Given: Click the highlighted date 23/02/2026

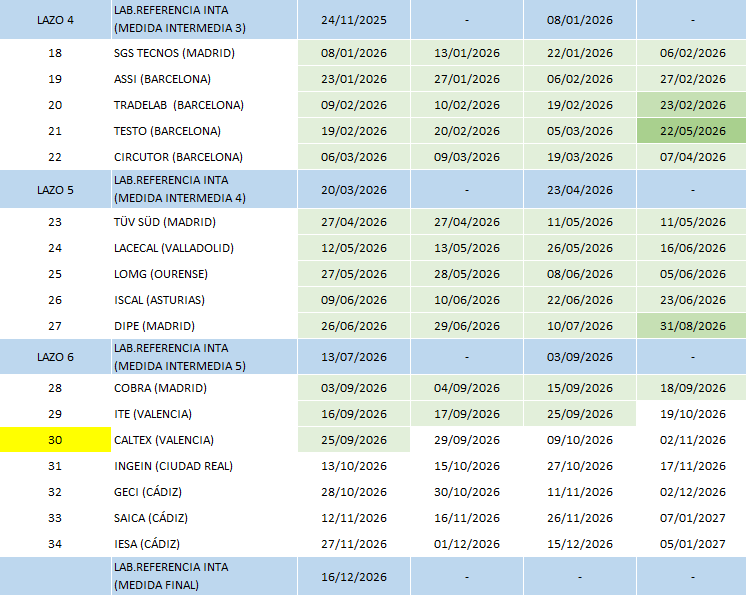Looking at the screenshot, I should pyautogui.click(x=692, y=105).
